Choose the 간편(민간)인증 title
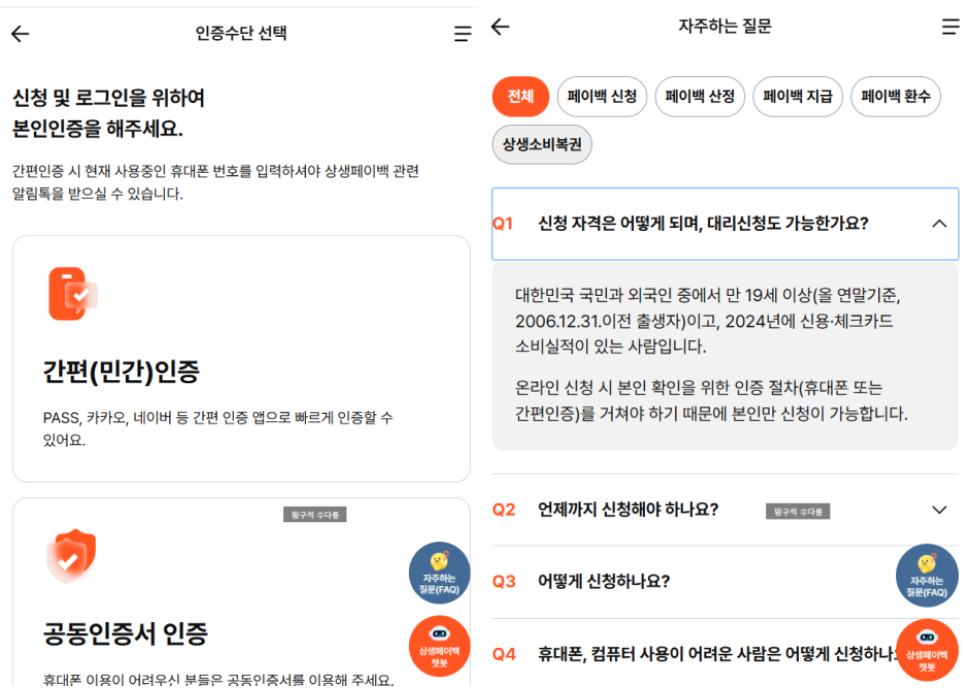 coord(121,372)
